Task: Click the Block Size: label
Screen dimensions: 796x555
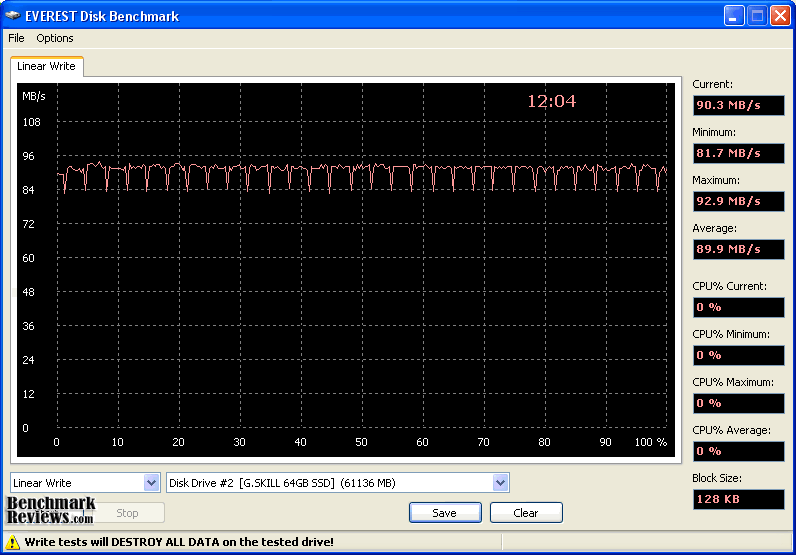Action: coord(717,478)
